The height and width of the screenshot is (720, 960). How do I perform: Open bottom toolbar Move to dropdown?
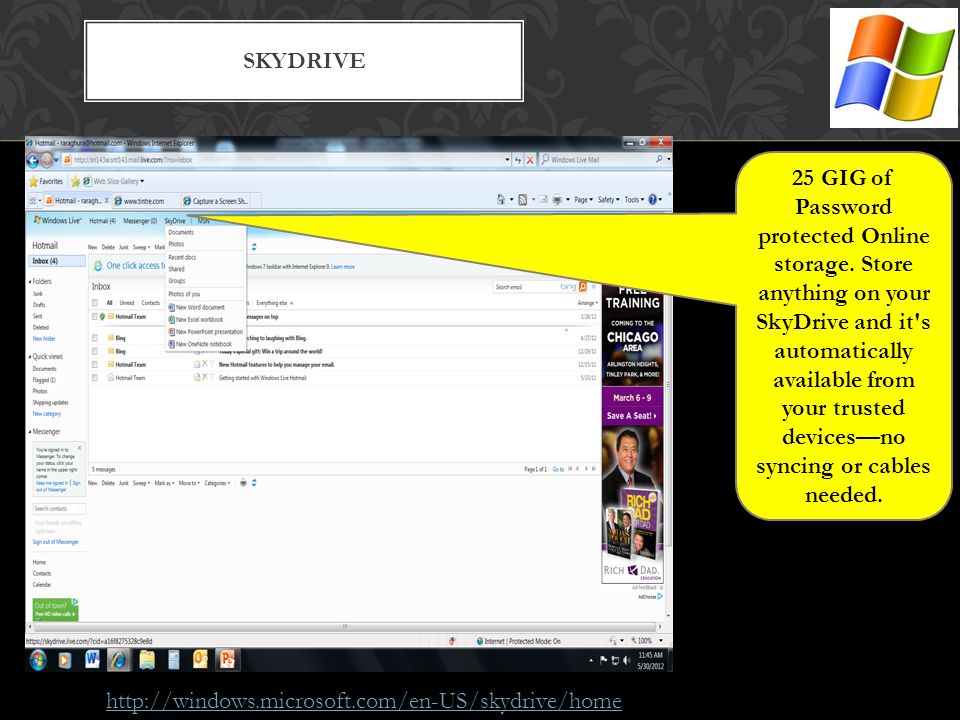click(189, 483)
